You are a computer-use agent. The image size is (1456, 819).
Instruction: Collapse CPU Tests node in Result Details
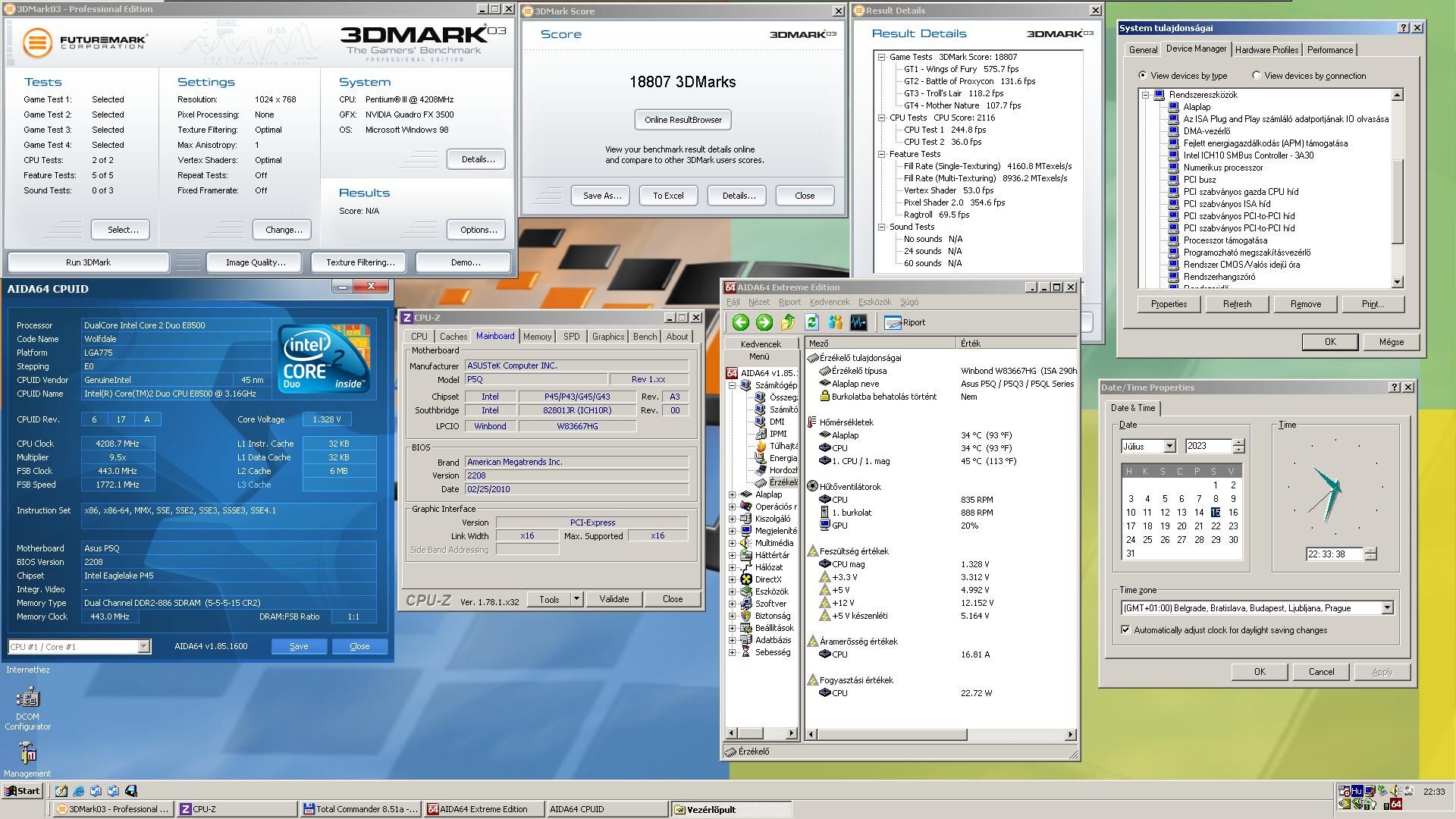pos(882,118)
